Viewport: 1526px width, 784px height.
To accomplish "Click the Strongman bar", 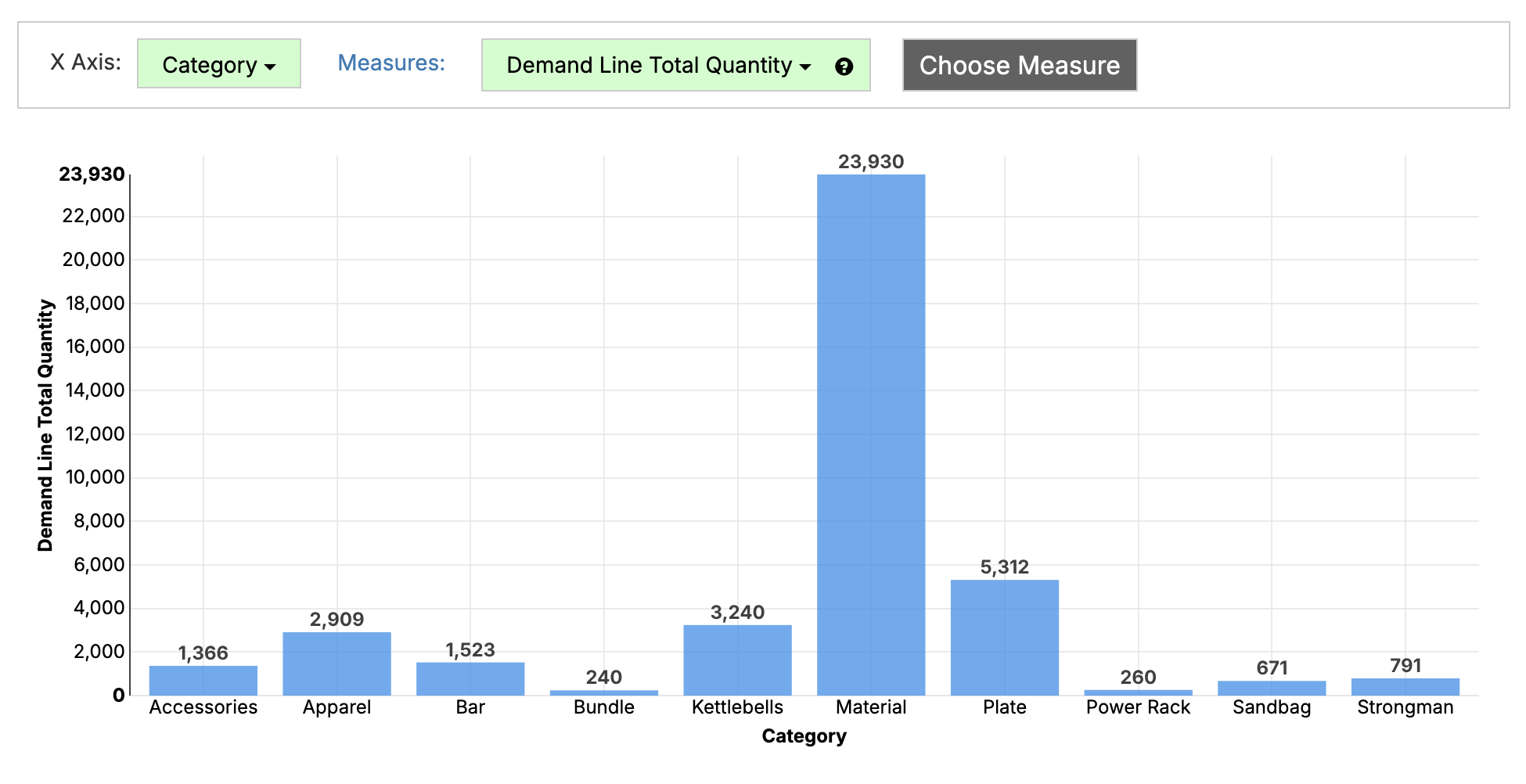I will (x=1405, y=687).
